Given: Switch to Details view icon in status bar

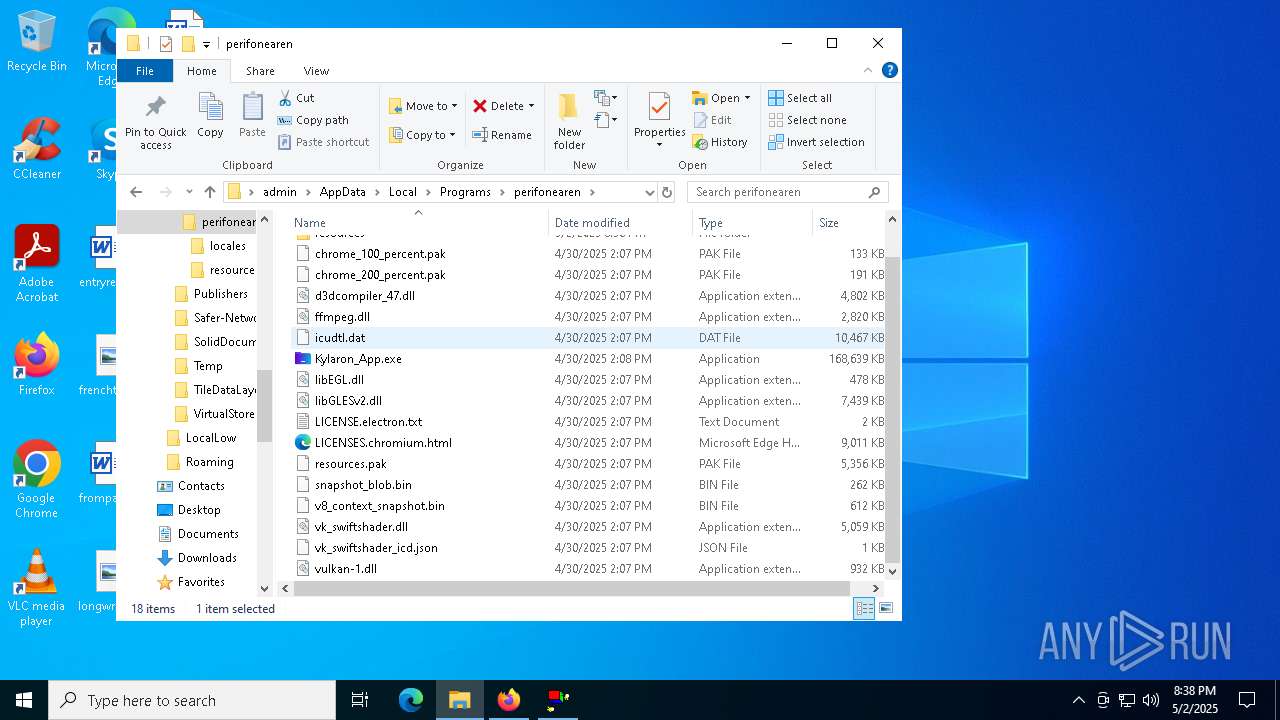Looking at the screenshot, I should [864, 608].
